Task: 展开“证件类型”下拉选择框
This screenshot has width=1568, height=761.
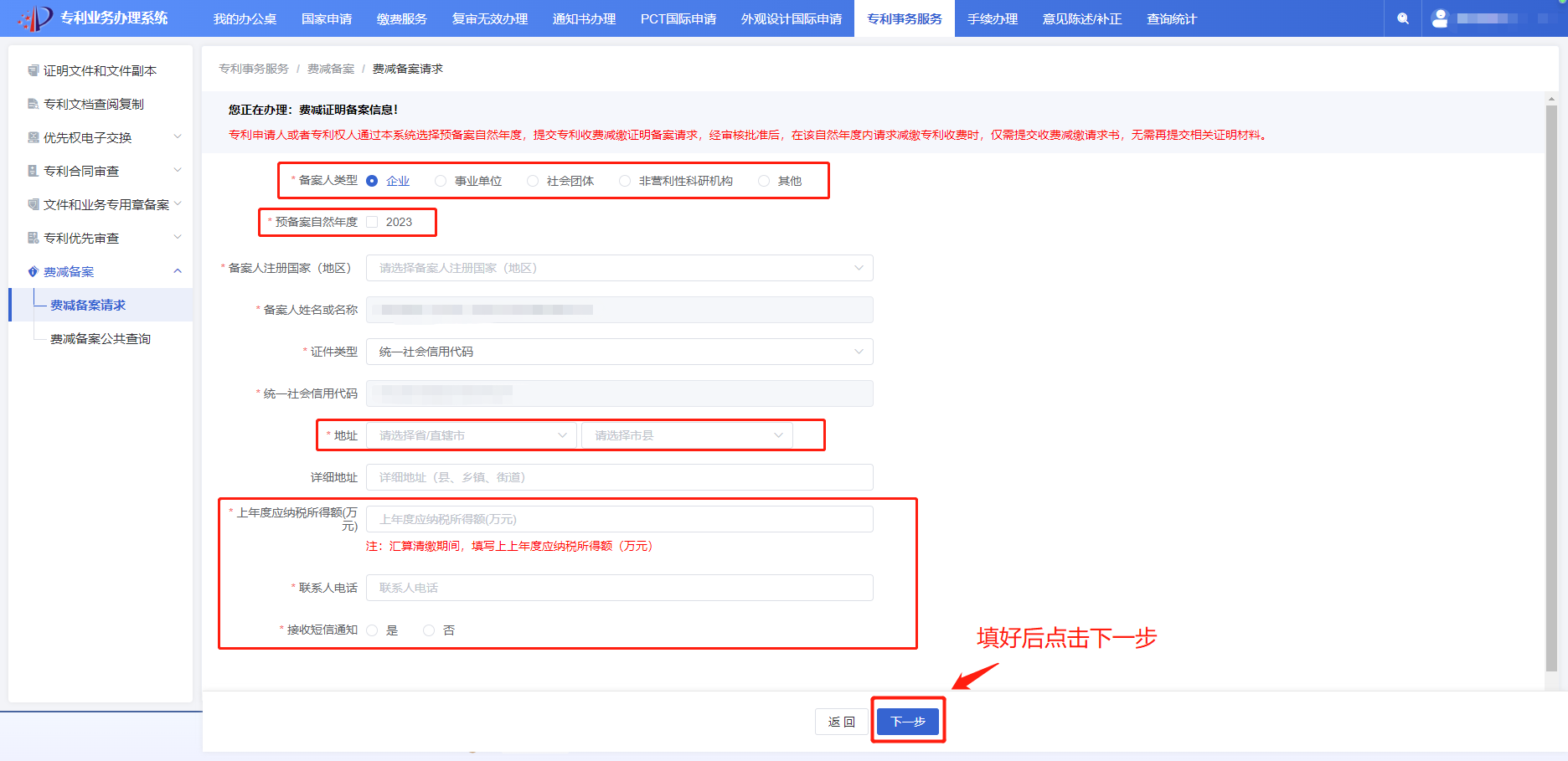Action: click(619, 351)
